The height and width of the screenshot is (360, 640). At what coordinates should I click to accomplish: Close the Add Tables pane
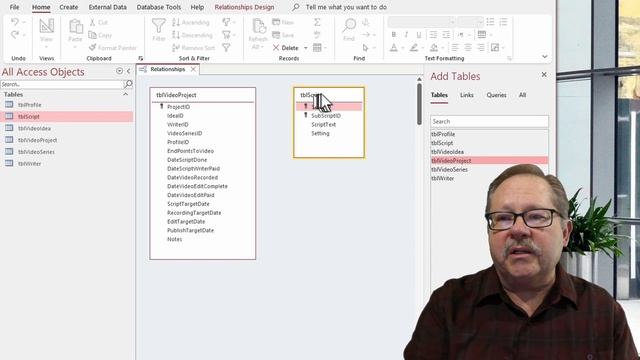click(544, 75)
